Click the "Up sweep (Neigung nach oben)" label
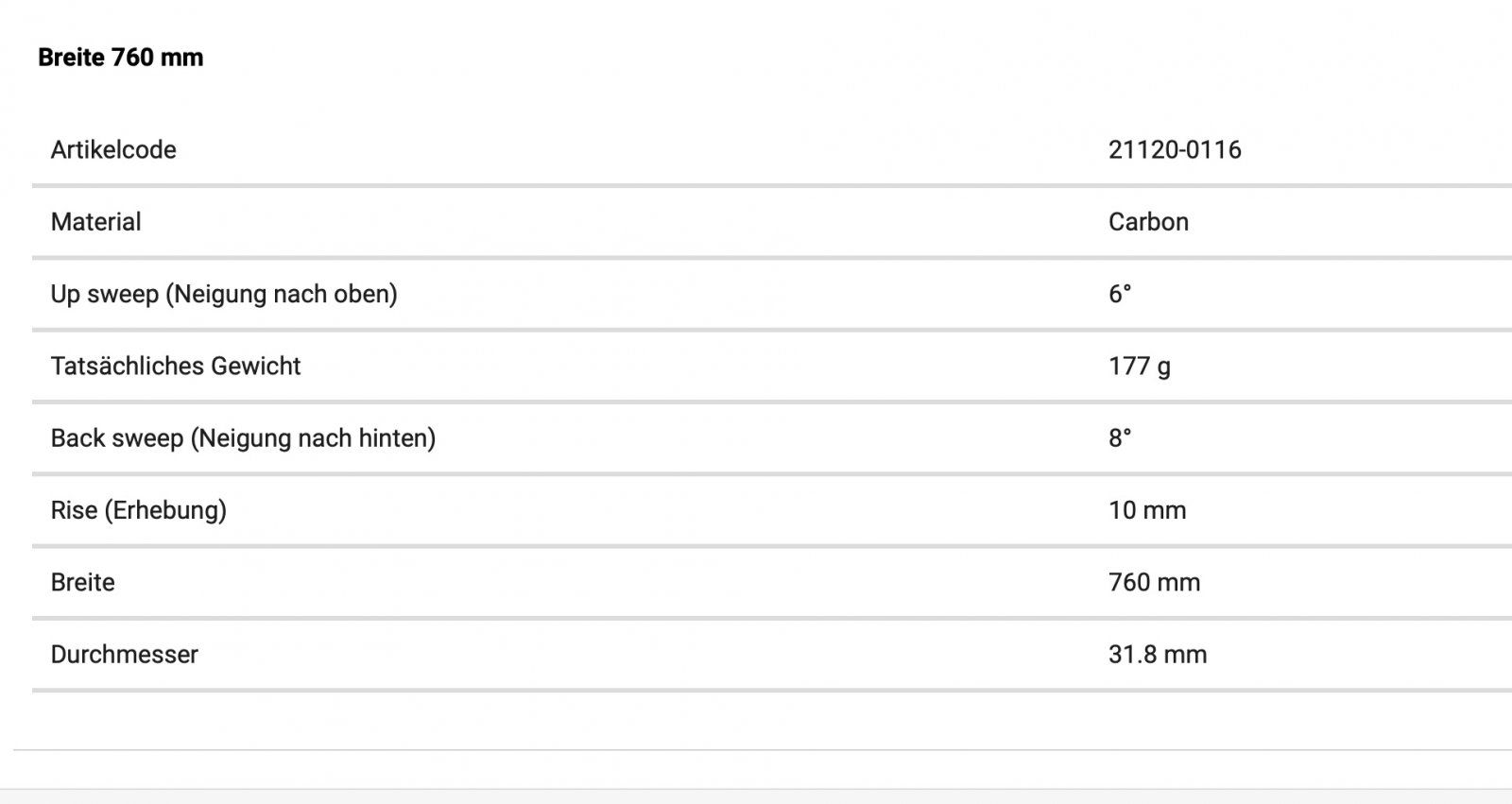This screenshot has height=804, width=1512. [224, 294]
